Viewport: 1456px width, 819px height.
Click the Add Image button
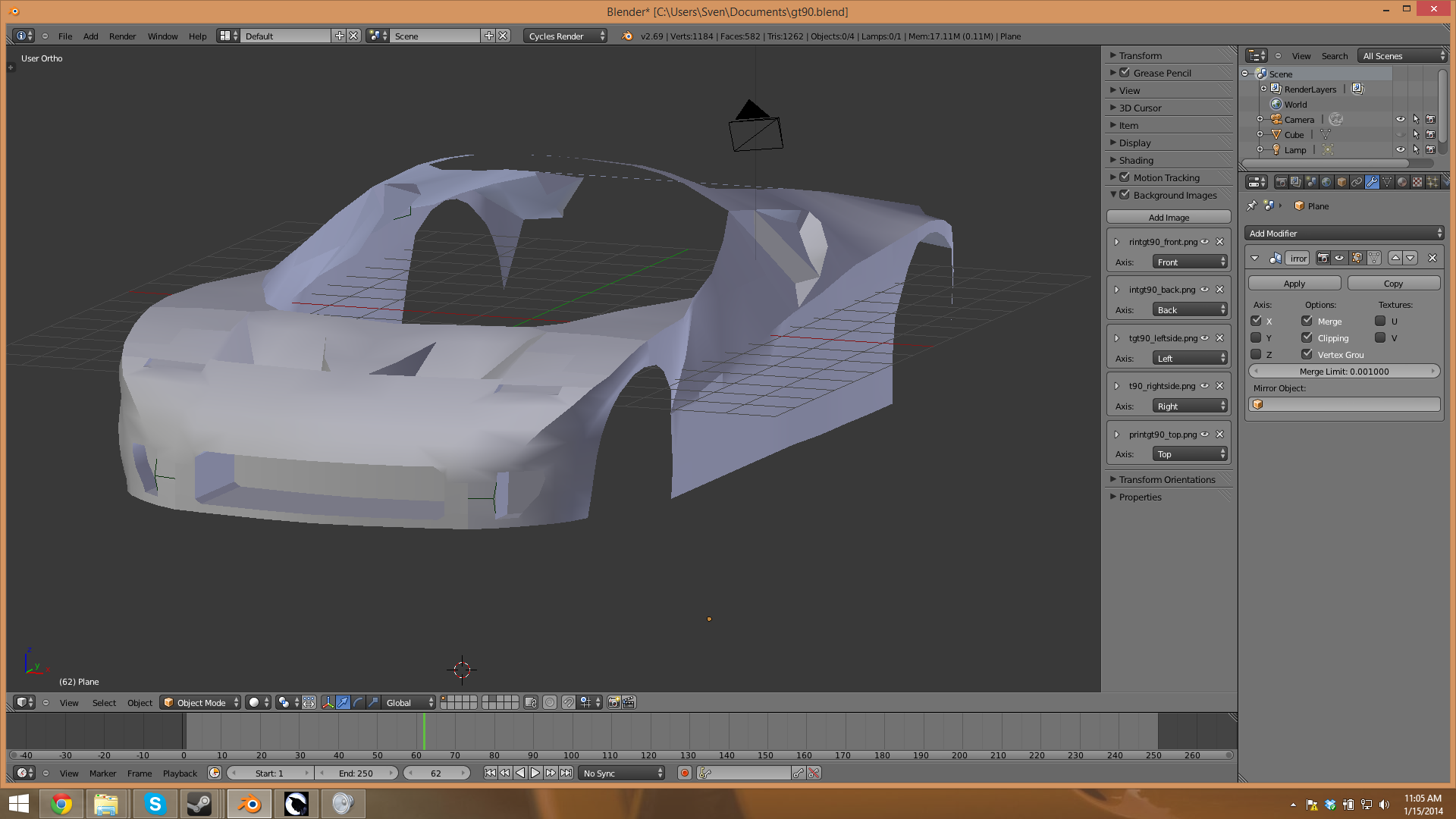click(1169, 218)
